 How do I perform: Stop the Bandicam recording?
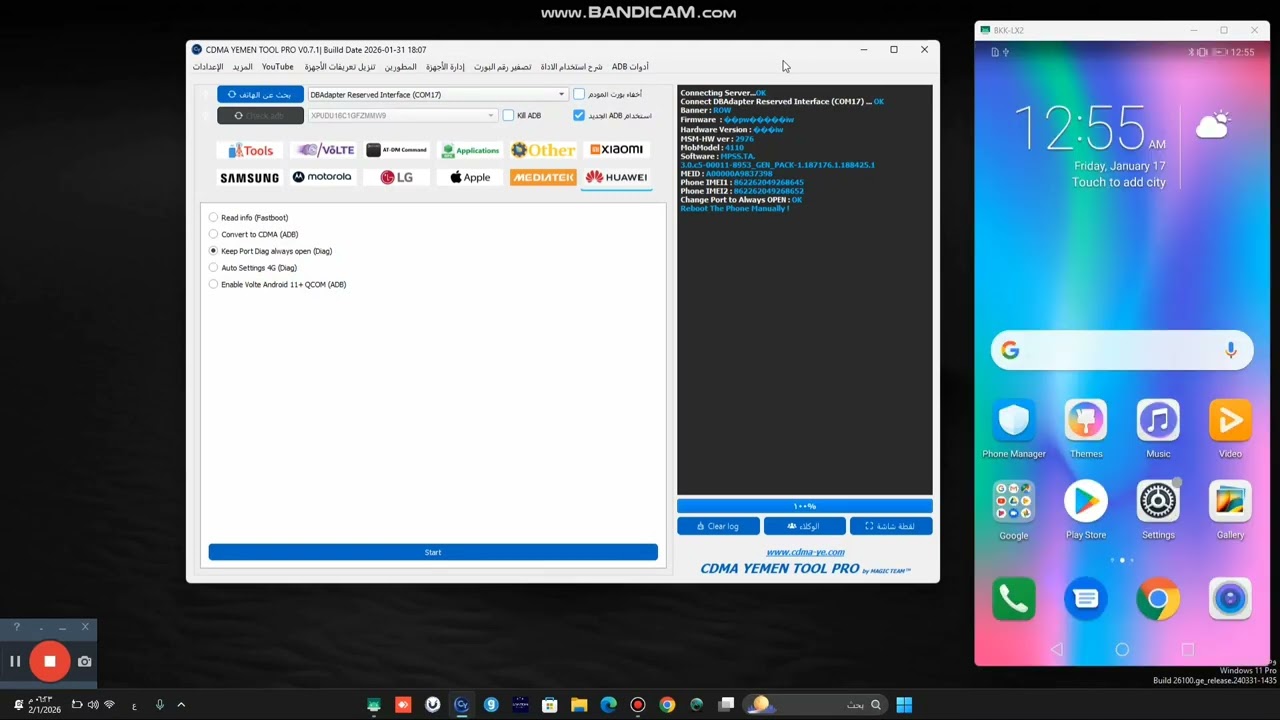click(49, 661)
